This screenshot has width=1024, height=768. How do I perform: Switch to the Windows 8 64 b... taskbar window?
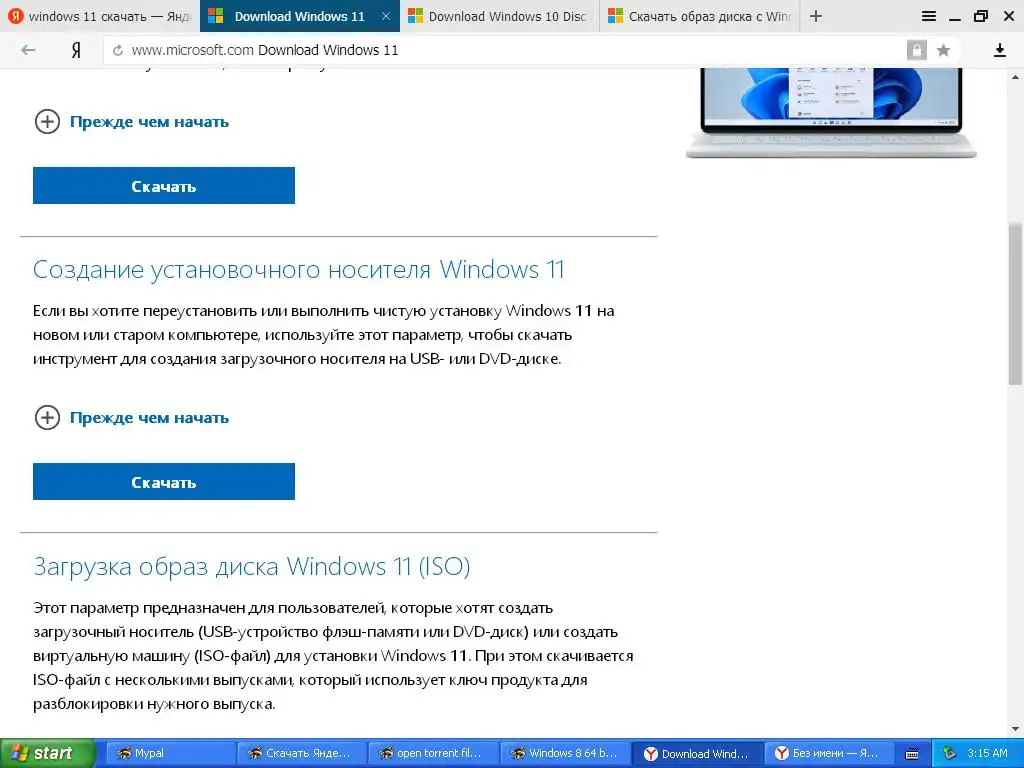[564, 753]
